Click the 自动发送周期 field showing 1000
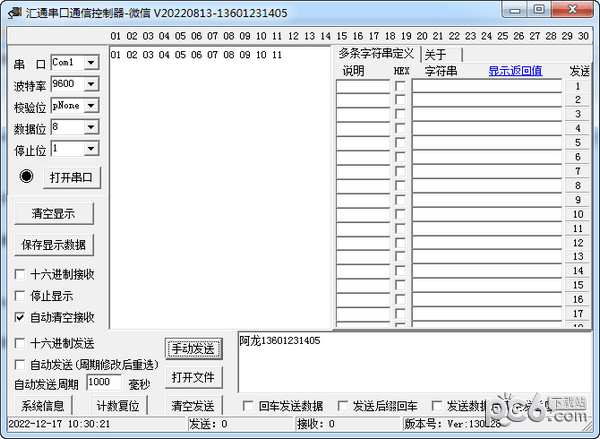The image size is (600, 439). 104,382
